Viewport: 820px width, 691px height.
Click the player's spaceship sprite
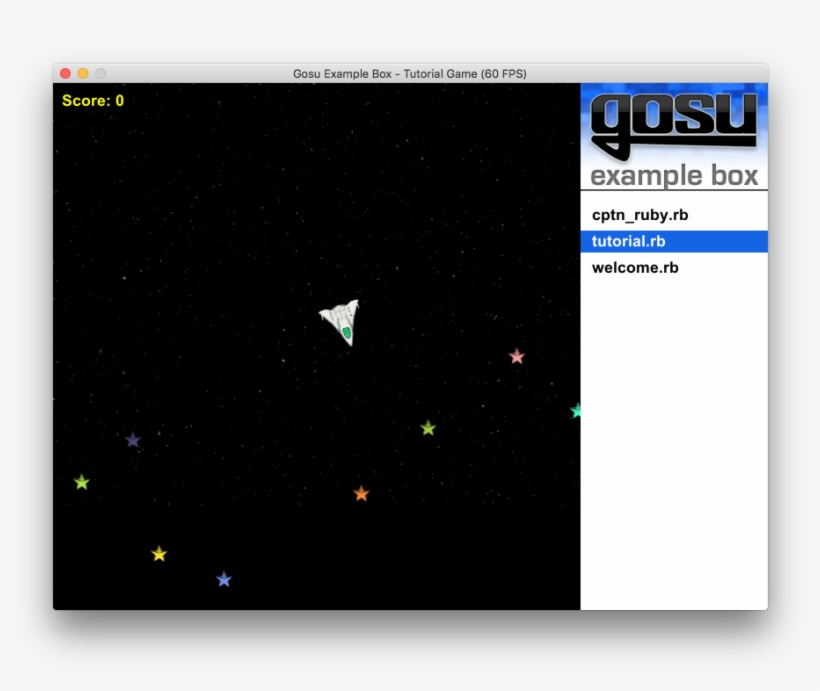[x=340, y=318]
